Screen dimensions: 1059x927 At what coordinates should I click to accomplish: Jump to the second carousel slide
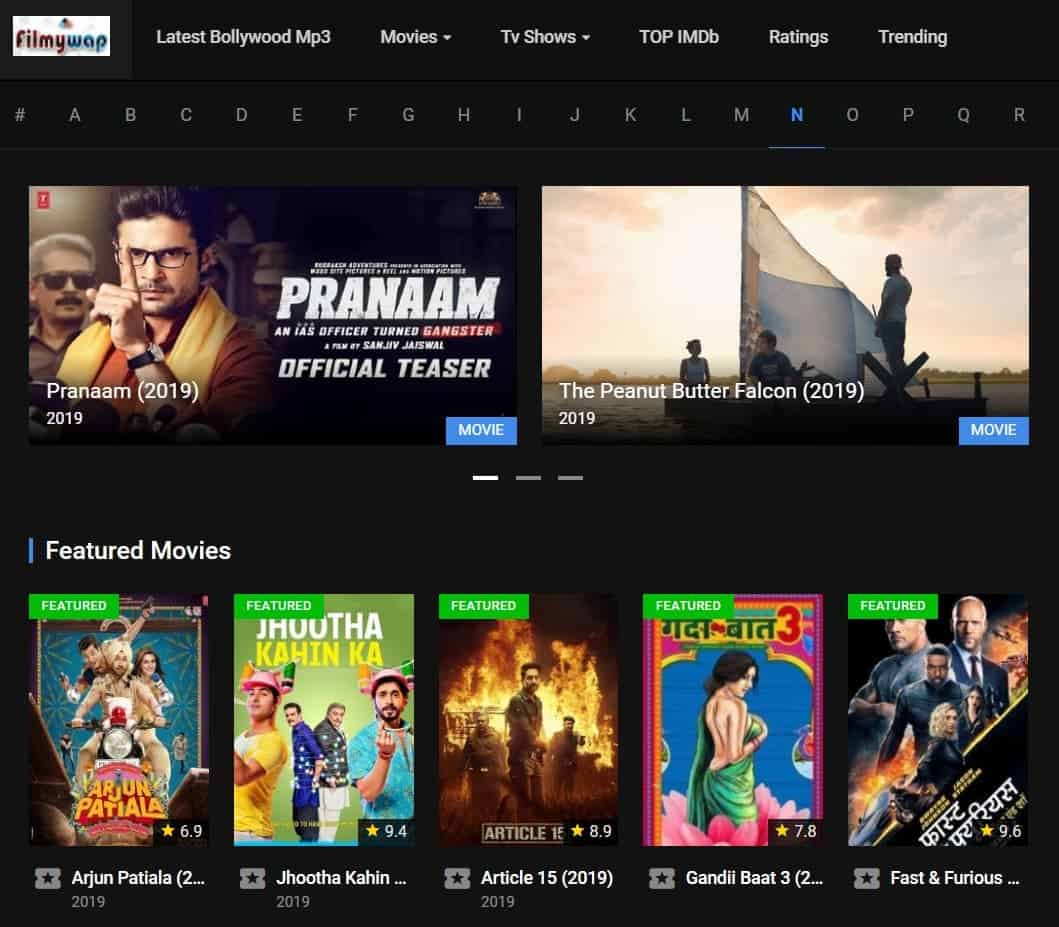tap(528, 477)
